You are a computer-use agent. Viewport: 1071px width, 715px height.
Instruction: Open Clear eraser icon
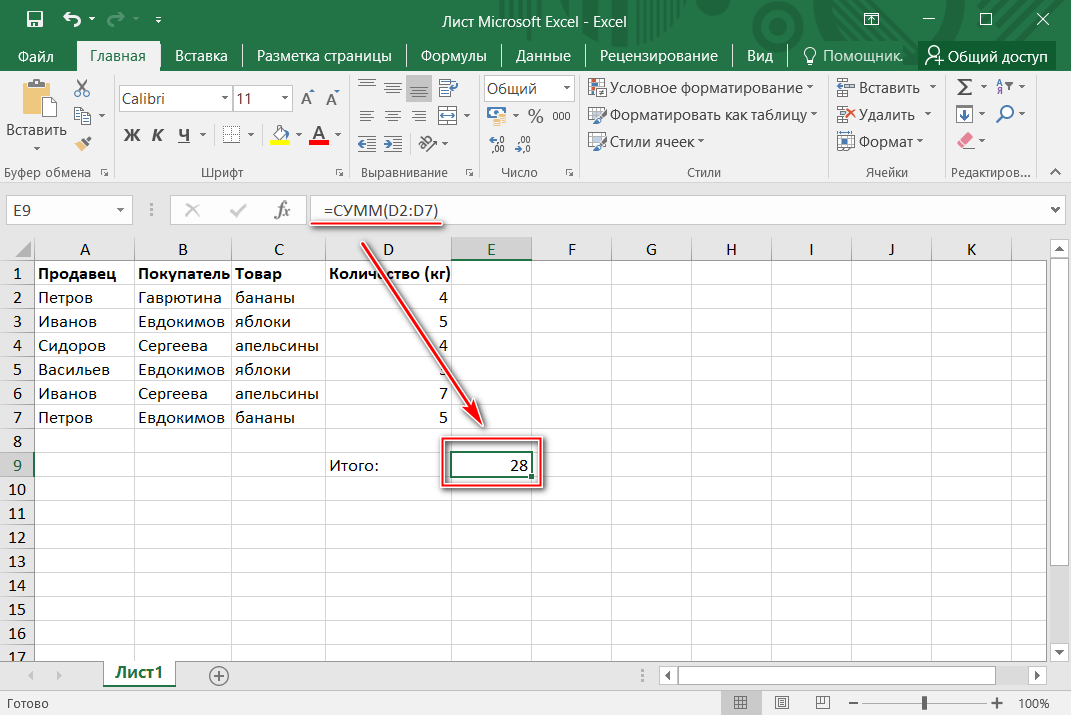click(x=965, y=141)
